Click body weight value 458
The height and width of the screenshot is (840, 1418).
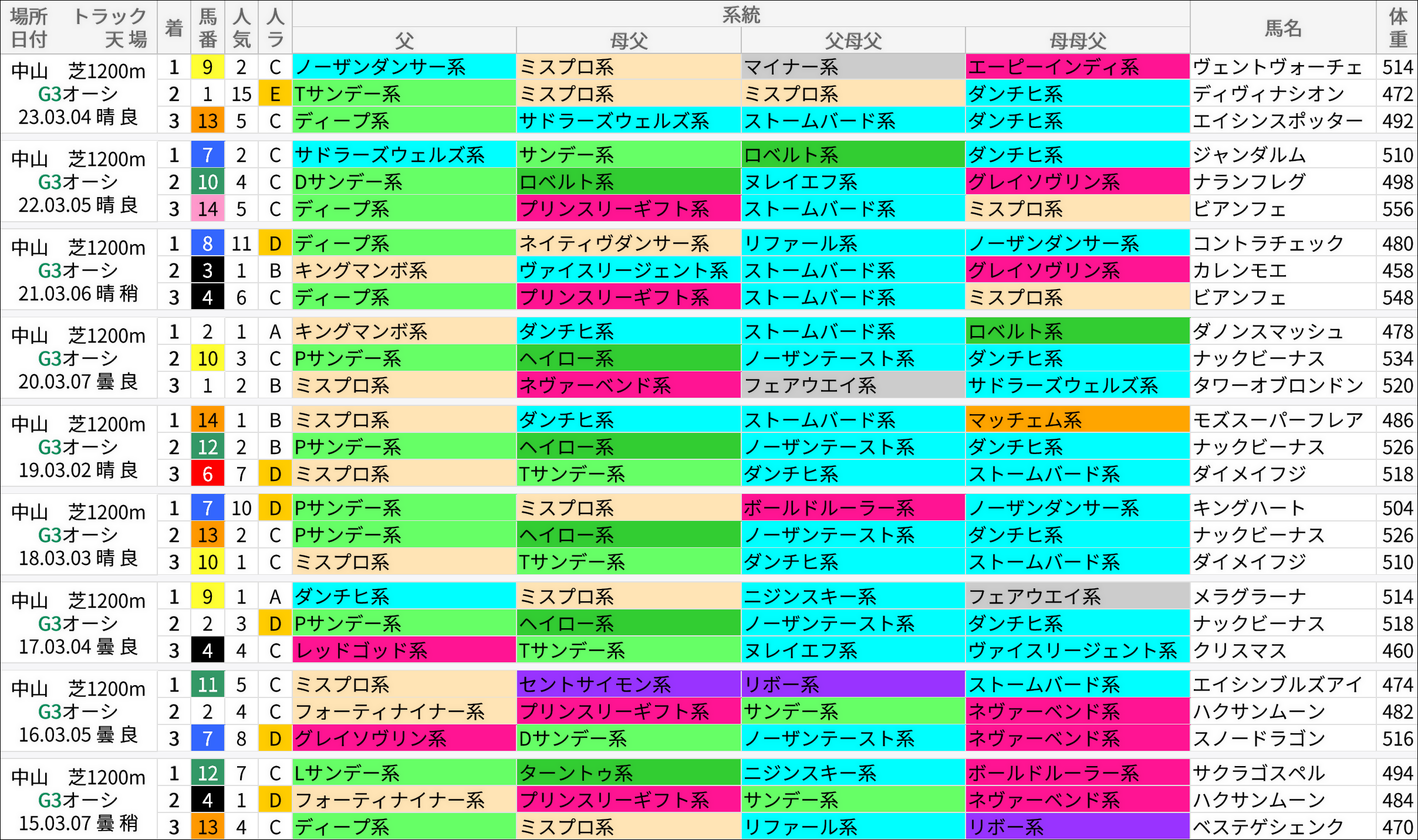(1397, 271)
